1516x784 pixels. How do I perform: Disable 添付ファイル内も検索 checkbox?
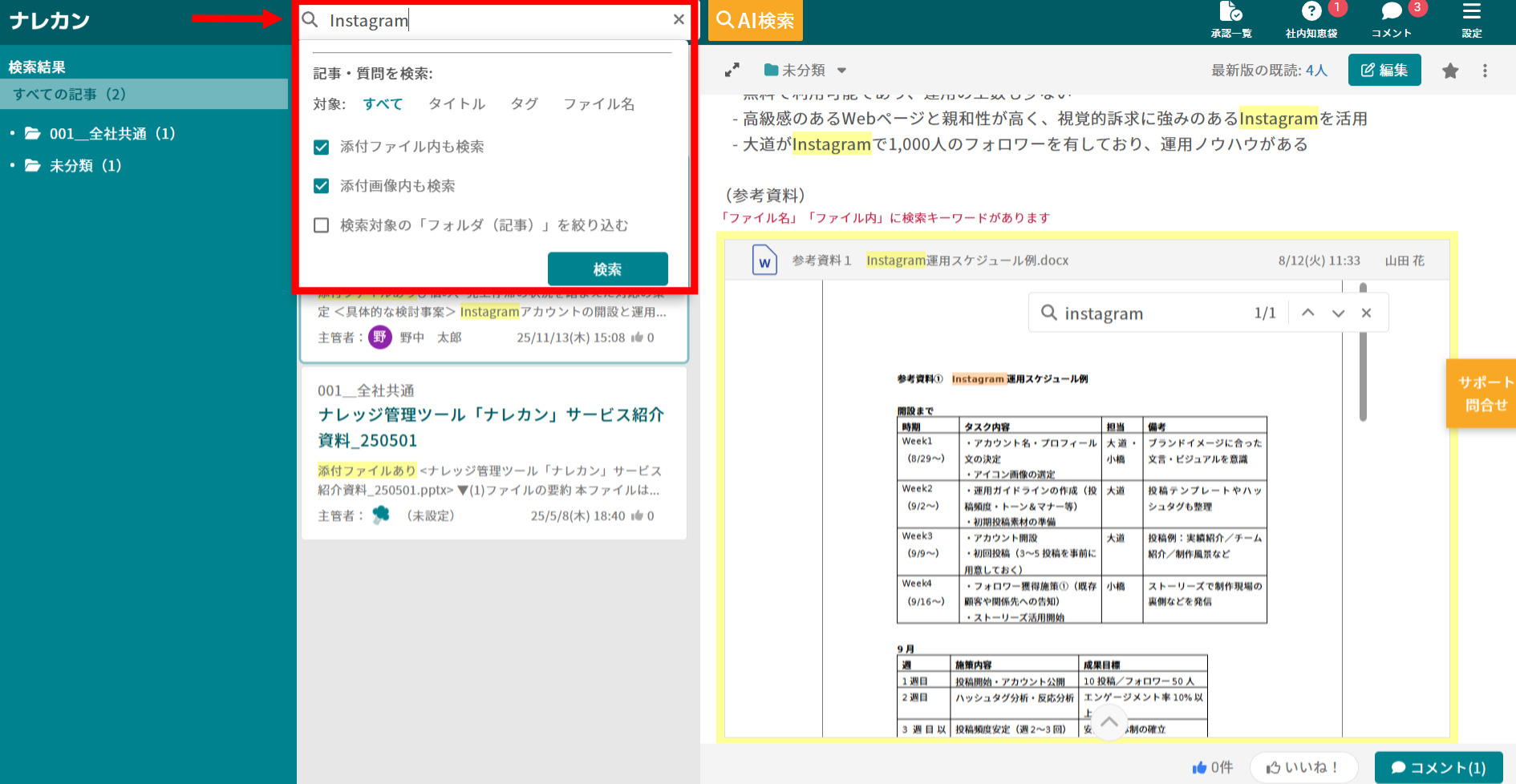point(322,147)
